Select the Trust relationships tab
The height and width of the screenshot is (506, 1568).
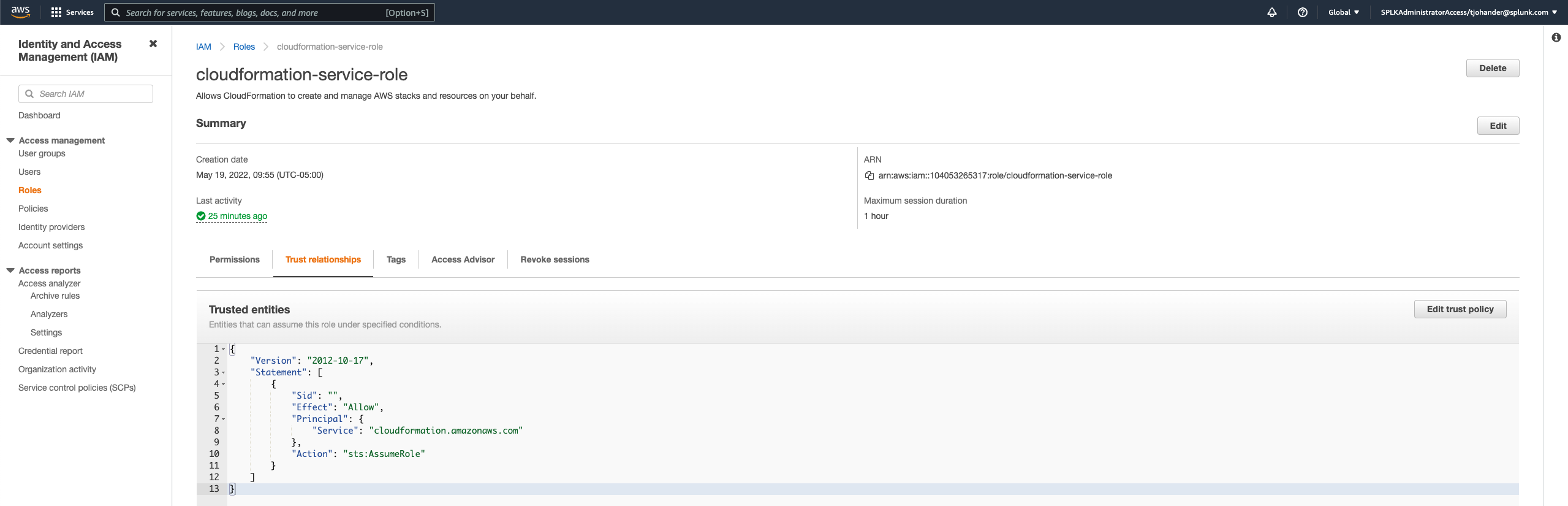pyautogui.click(x=323, y=259)
